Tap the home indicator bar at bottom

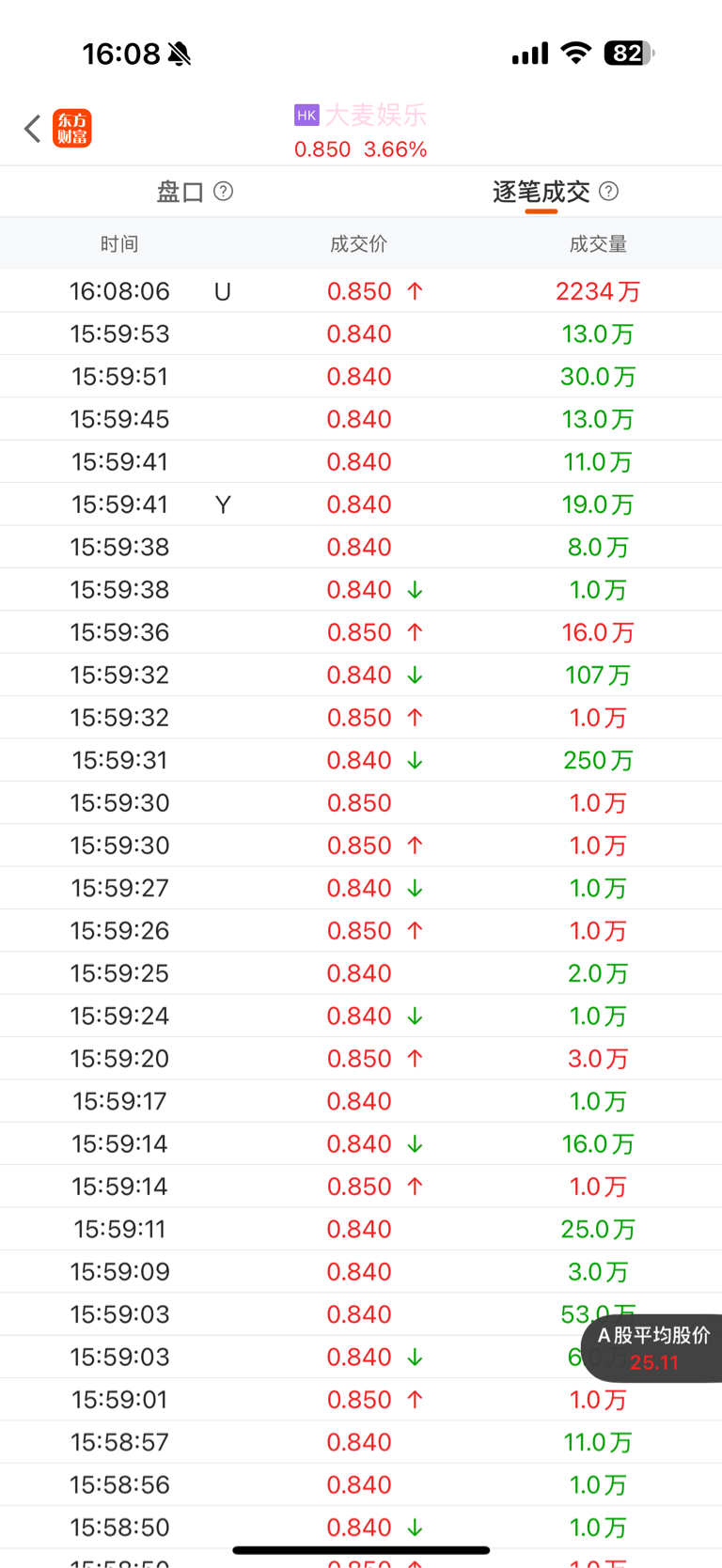coord(361,1550)
